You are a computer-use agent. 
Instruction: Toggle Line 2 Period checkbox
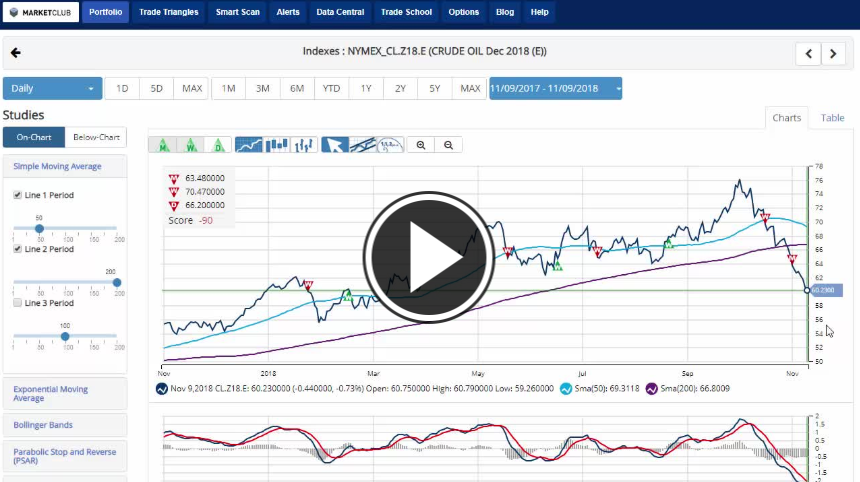pos(18,249)
